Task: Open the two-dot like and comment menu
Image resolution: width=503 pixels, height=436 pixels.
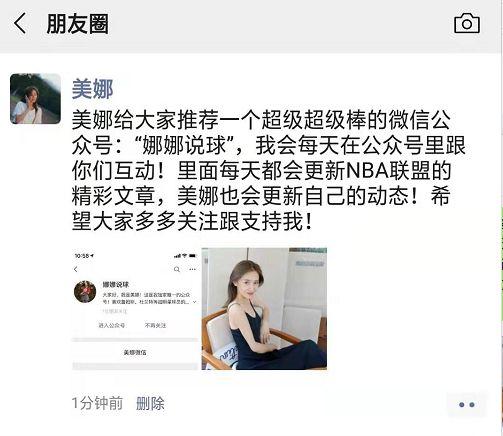Action: click(467, 405)
